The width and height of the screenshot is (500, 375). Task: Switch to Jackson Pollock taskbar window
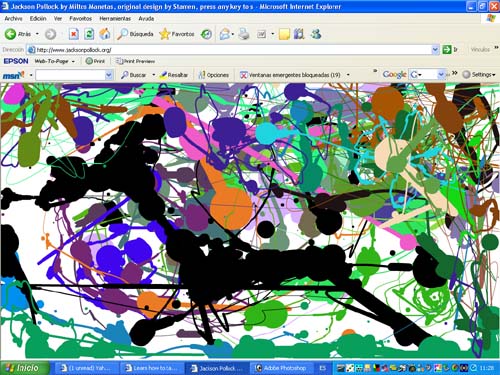(216, 368)
